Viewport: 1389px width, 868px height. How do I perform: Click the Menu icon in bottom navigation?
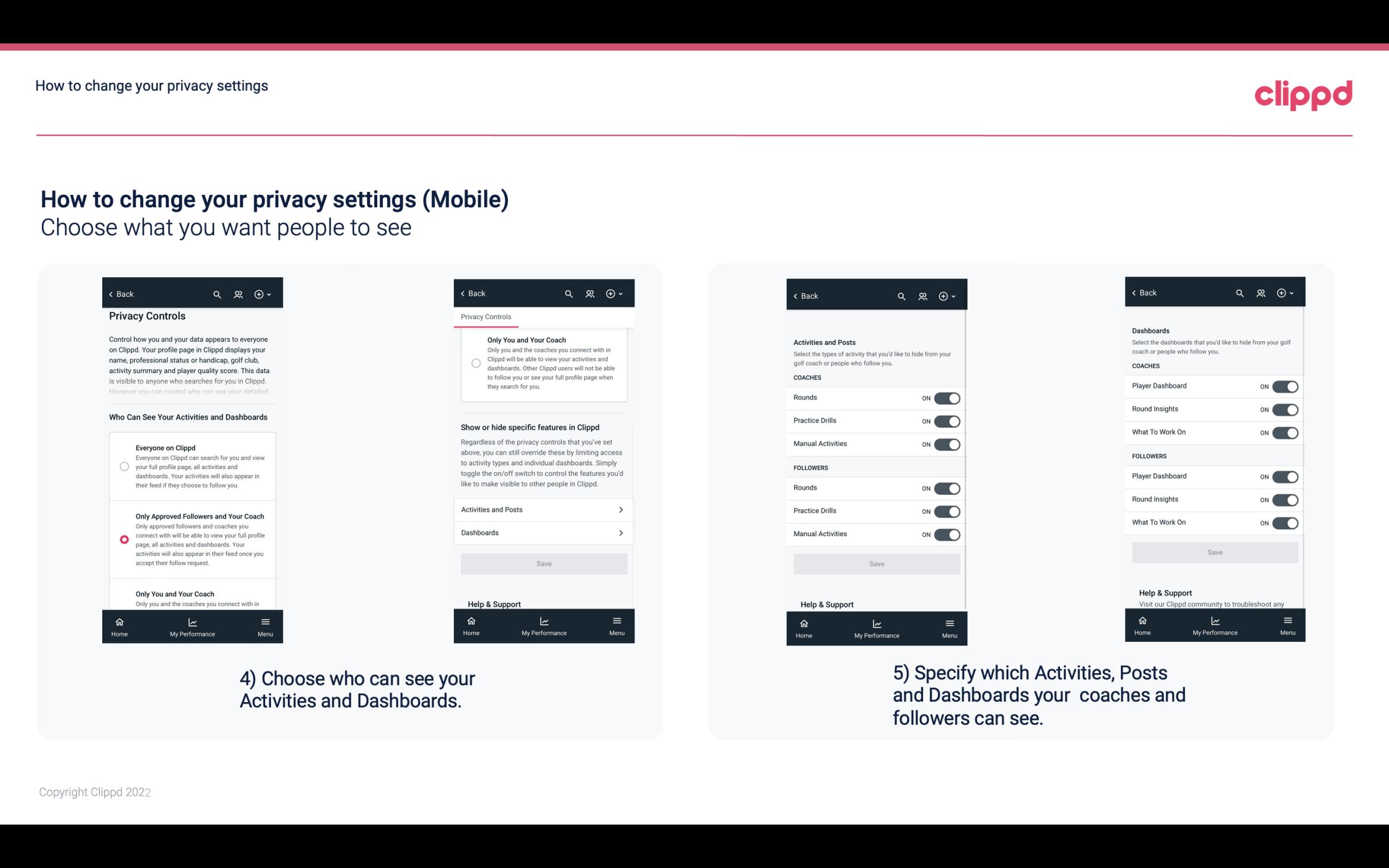[264, 621]
